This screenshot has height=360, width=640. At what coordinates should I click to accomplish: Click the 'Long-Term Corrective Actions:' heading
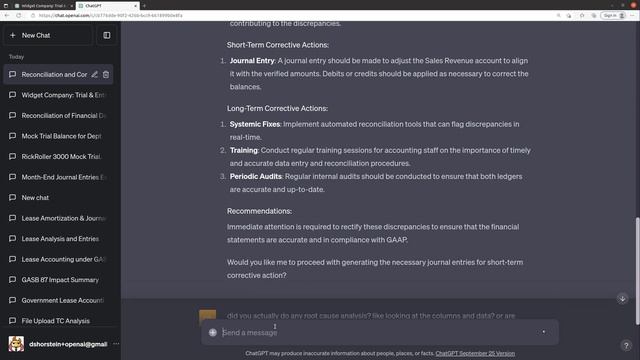(277, 109)
